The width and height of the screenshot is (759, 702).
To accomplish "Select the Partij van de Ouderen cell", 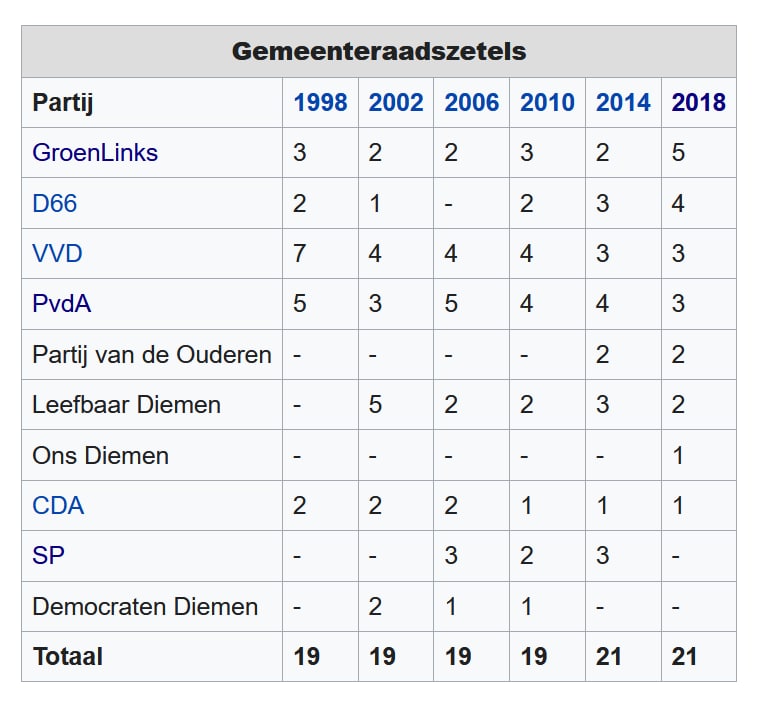I will pyautogui.click(x=151, y=355).
